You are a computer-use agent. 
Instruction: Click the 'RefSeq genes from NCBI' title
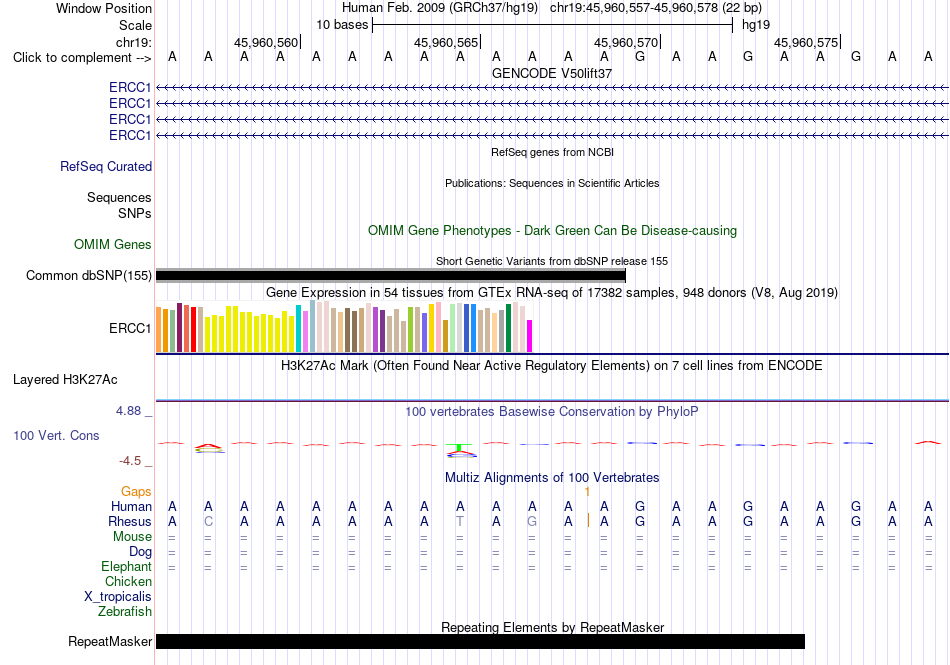click(553, 152)
